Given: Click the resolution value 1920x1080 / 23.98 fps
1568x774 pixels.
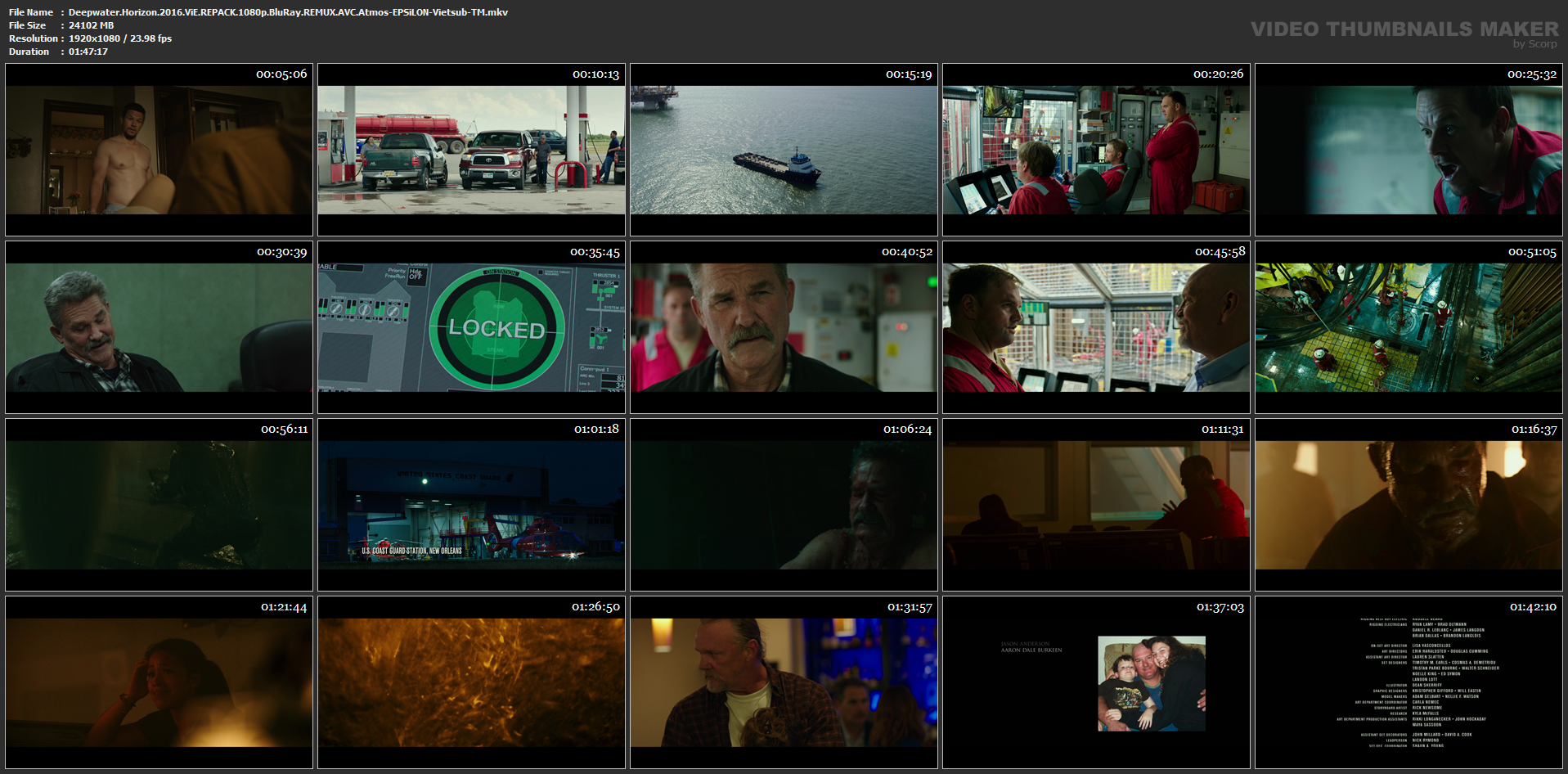Looking at the screenshot, I should click(x=120, y=38).
